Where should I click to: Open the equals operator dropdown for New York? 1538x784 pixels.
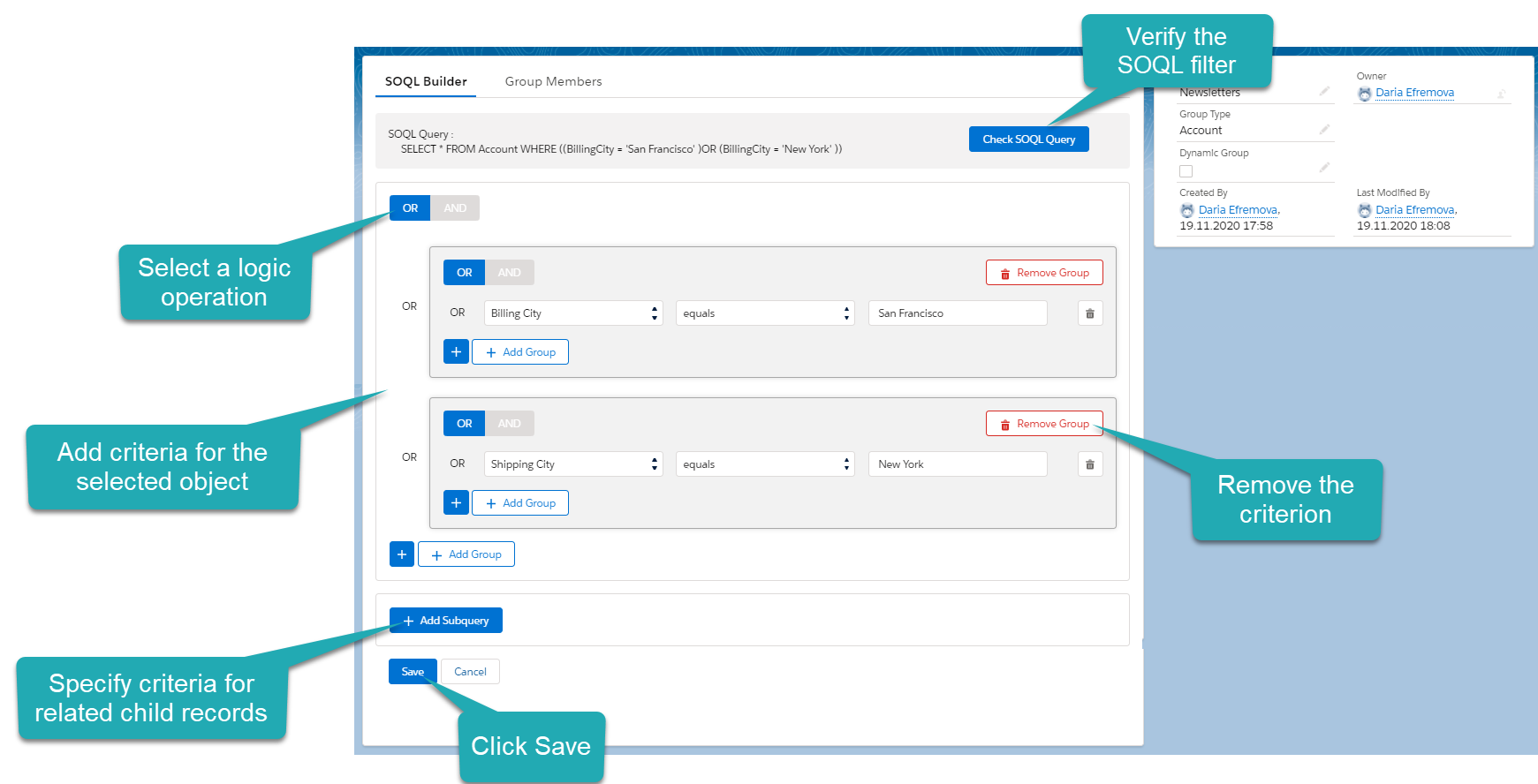(765, 464)
